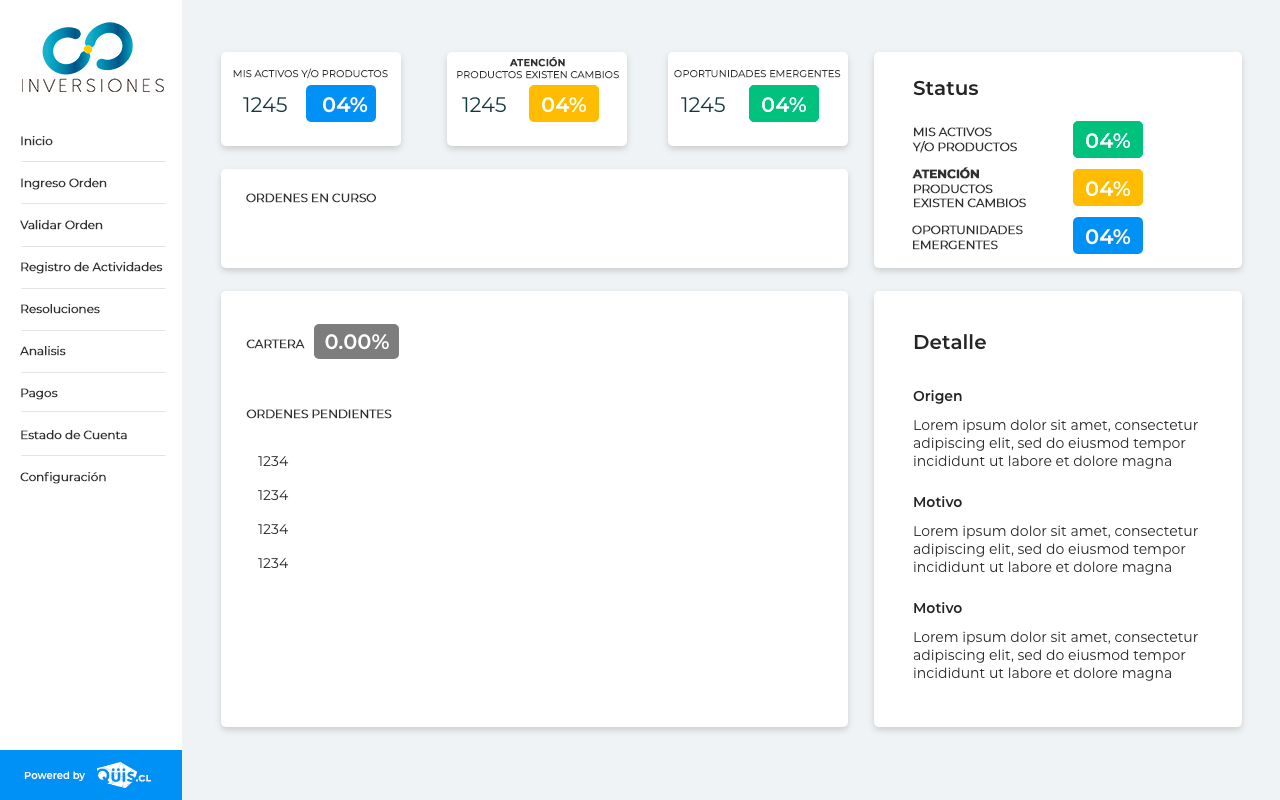Image resolution: width=1280 pixels, height=800 pixels.
Task: Click the Inversiones infinity logo
Action: (x=89, y=48)
